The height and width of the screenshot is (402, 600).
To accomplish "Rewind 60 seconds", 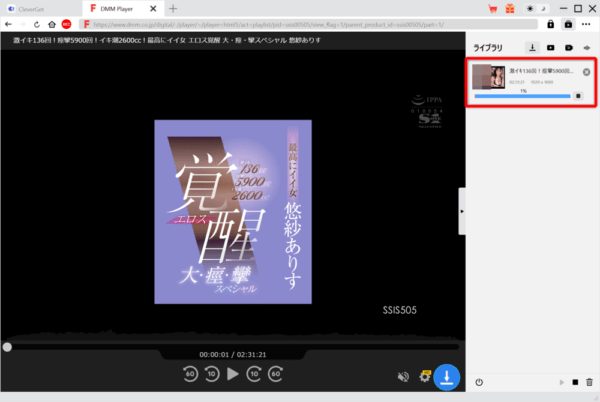I will coord(190,374).
